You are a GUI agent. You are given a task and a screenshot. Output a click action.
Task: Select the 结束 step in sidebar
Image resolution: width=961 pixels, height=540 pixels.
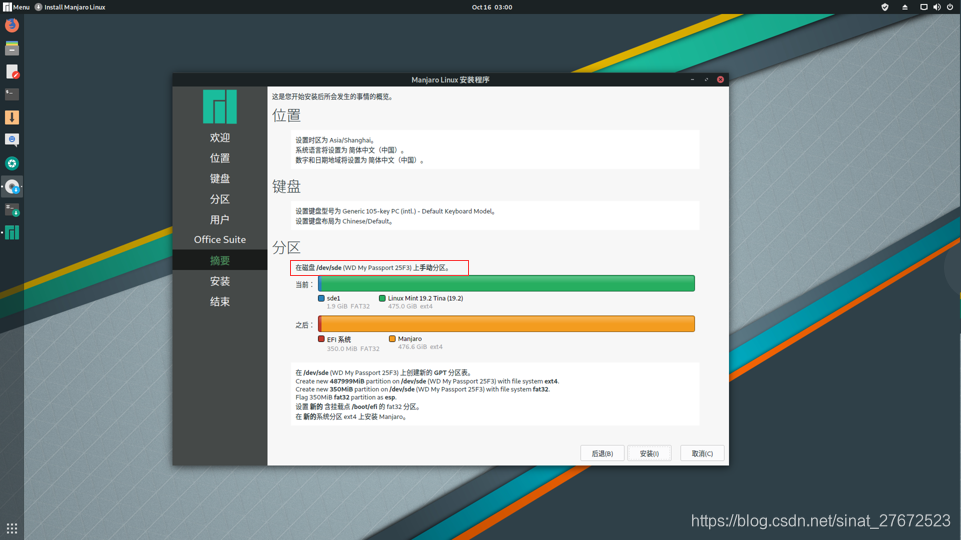tap(219, 302)
